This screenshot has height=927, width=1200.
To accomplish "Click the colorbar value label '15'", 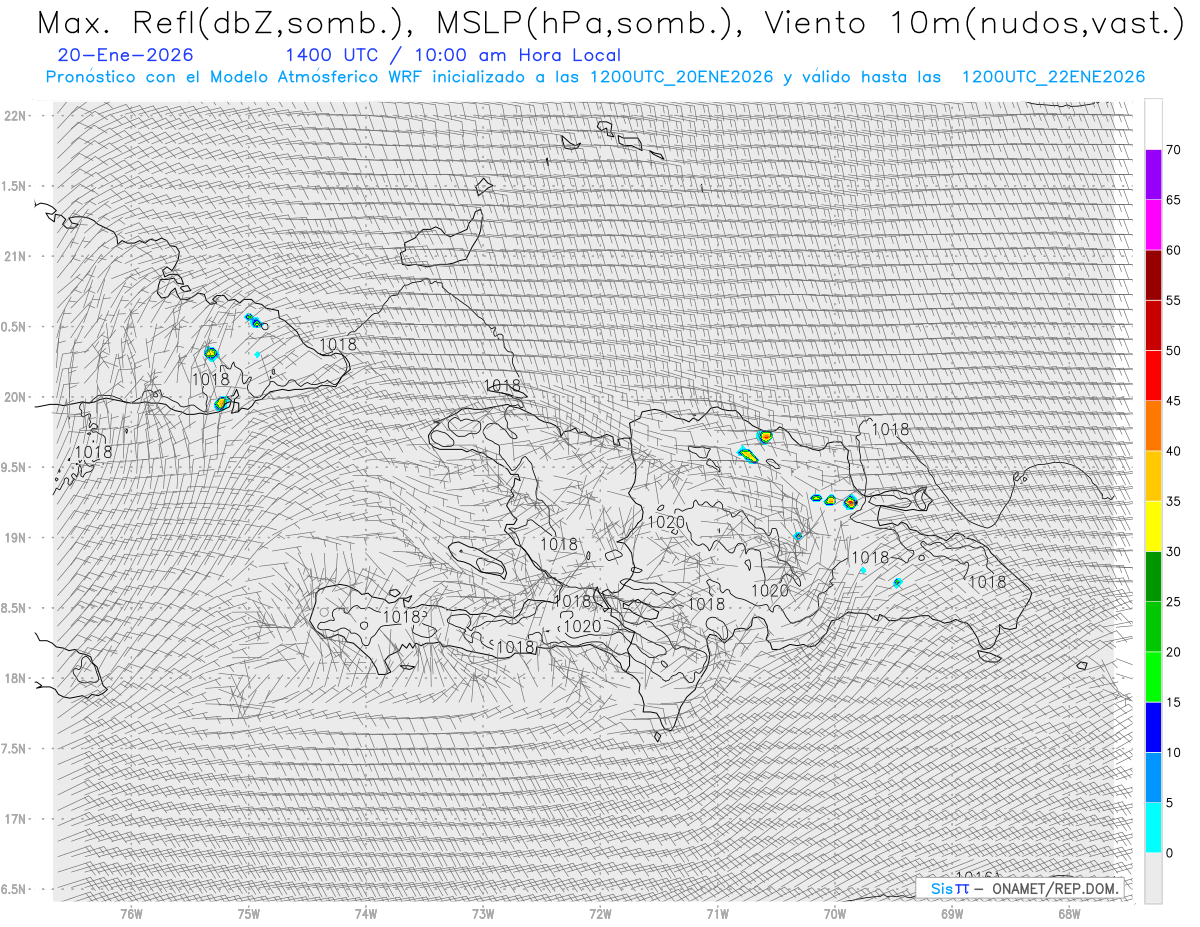I will (x=1173, y=702).
